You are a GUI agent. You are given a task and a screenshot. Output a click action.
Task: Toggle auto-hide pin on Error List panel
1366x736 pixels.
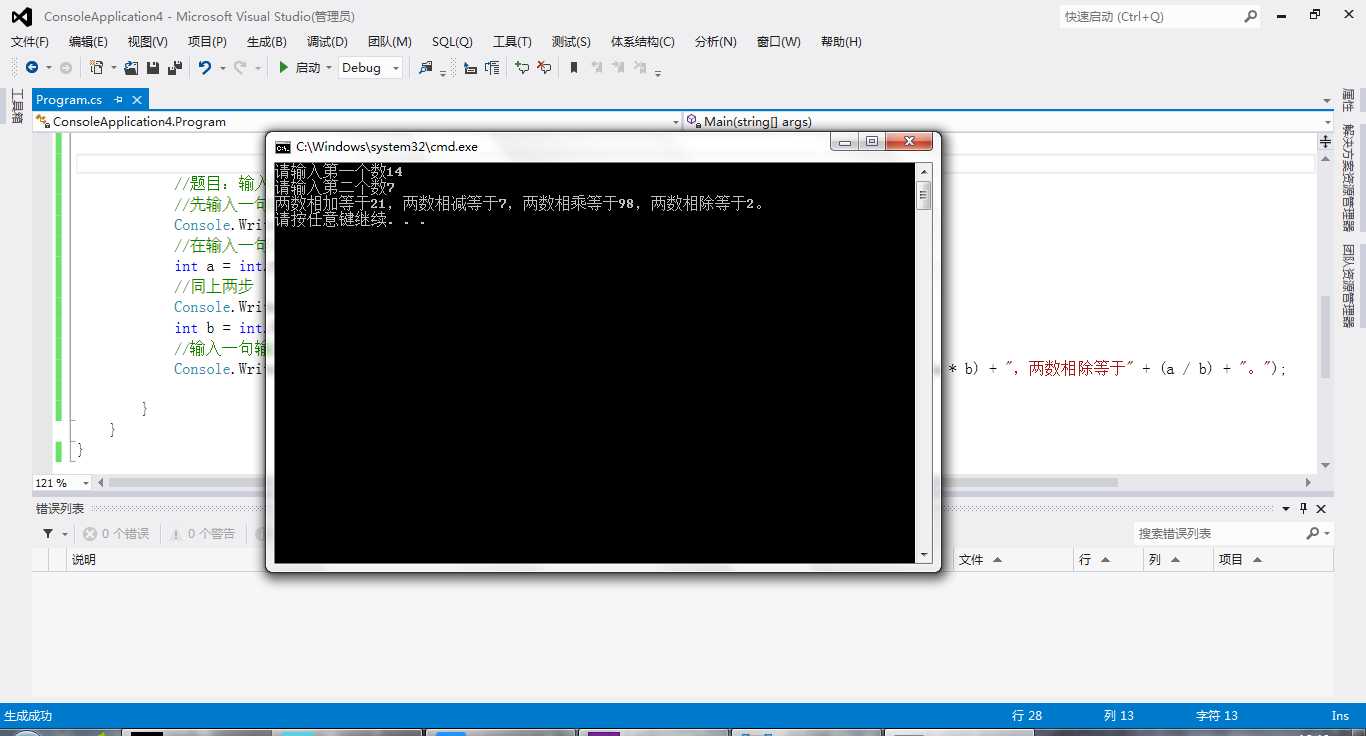(x=1303, y=508)
